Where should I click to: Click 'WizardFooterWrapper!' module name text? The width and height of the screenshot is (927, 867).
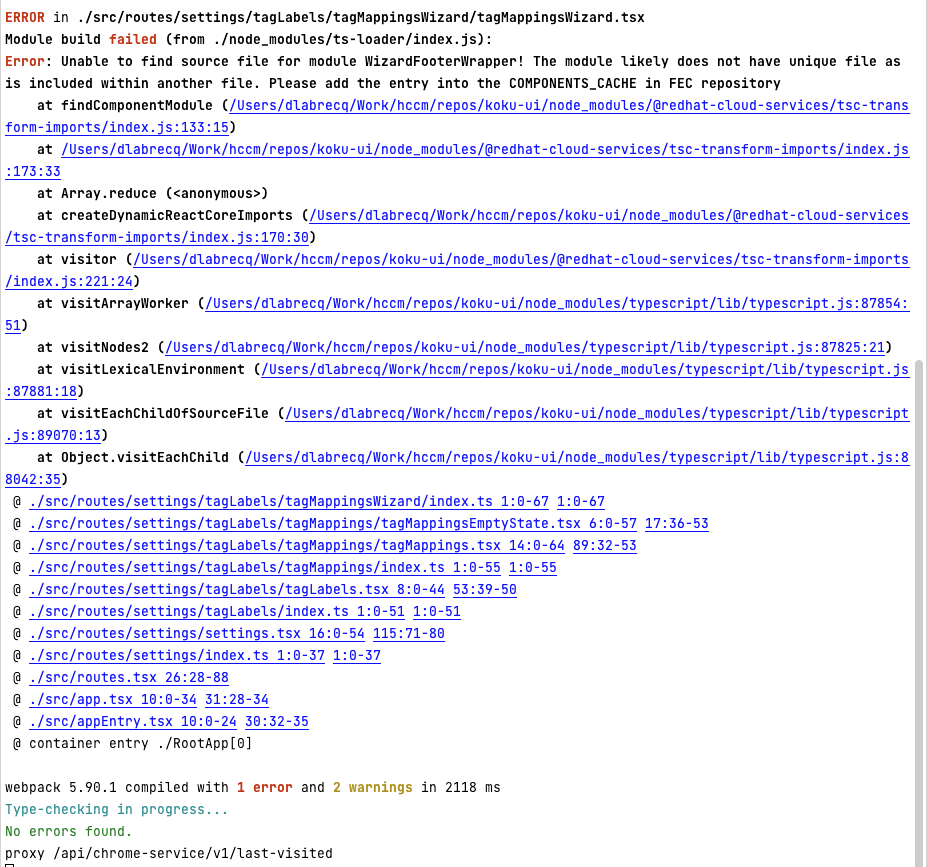tap(445, 61)
